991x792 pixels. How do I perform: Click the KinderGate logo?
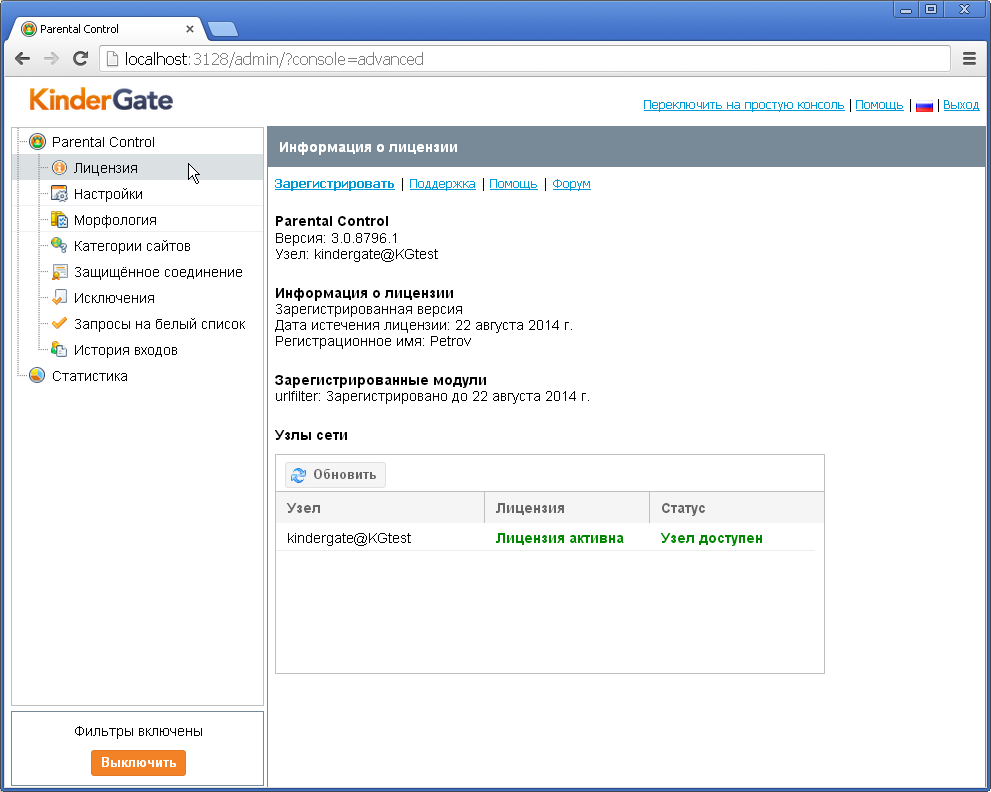click(x=101, y=100)
